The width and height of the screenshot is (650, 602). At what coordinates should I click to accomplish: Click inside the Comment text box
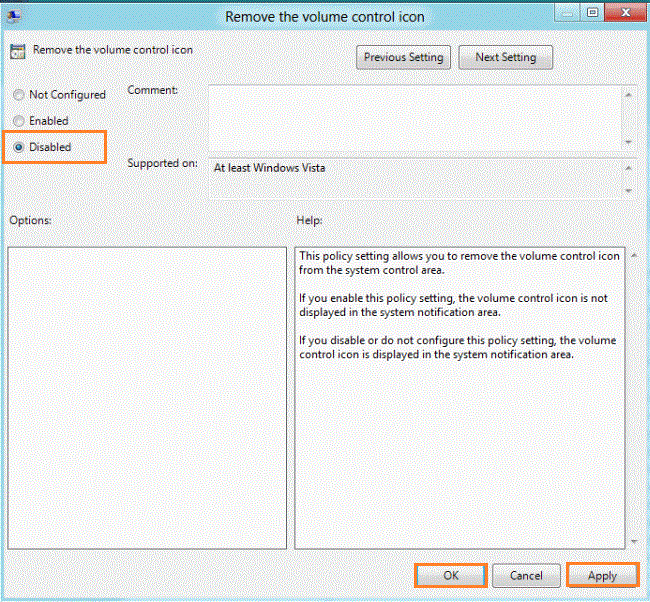(x=415, y=118)
